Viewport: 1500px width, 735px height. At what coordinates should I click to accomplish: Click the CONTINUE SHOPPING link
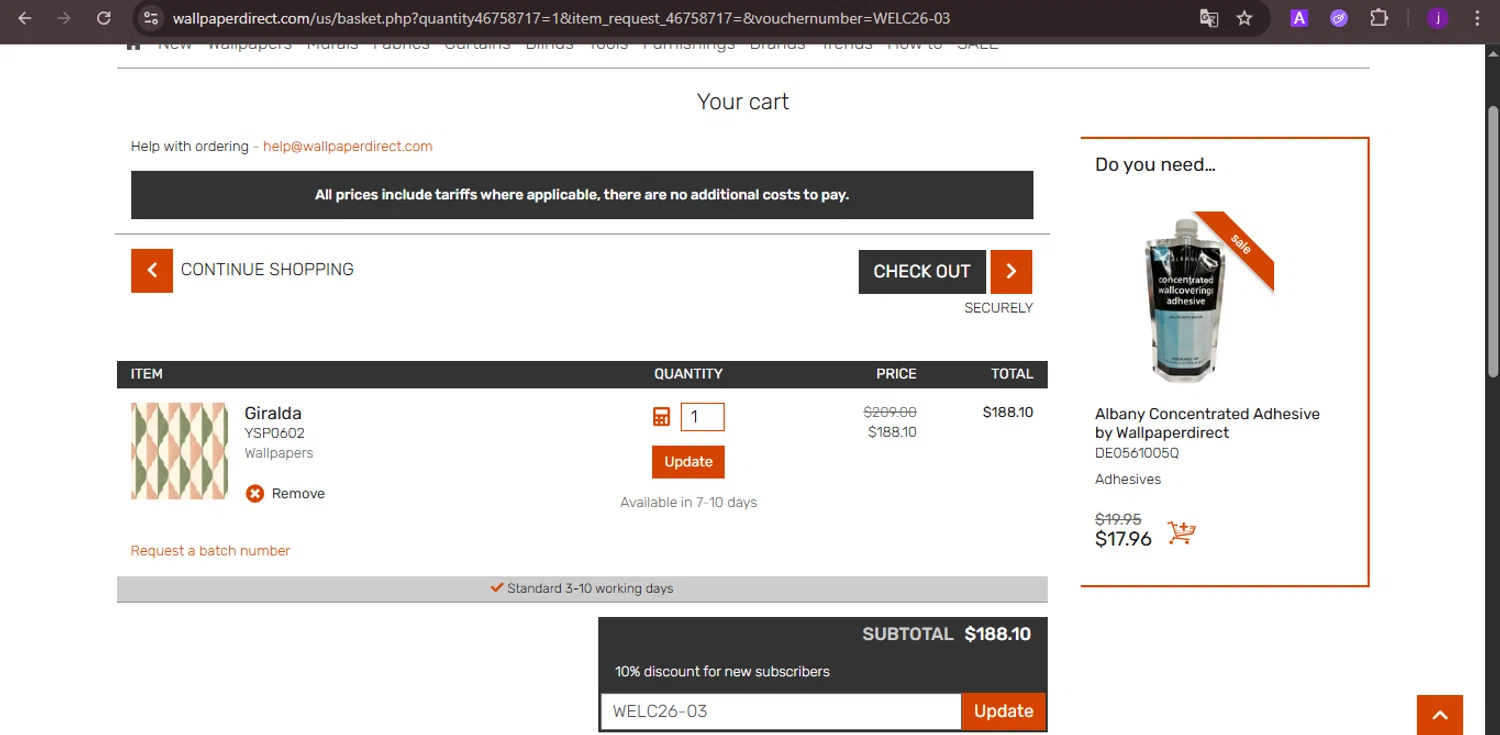[x=267, y=269]
